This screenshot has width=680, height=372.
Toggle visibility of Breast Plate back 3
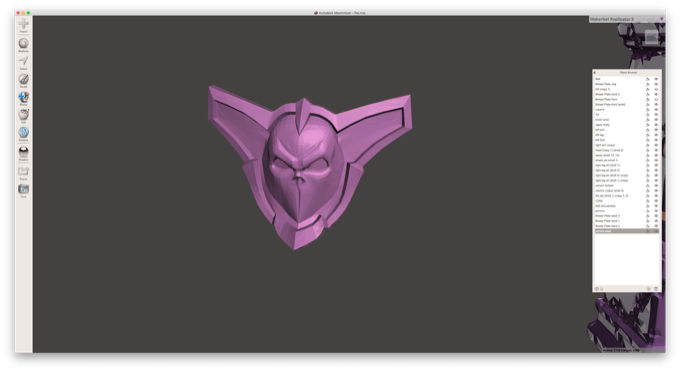656,216
